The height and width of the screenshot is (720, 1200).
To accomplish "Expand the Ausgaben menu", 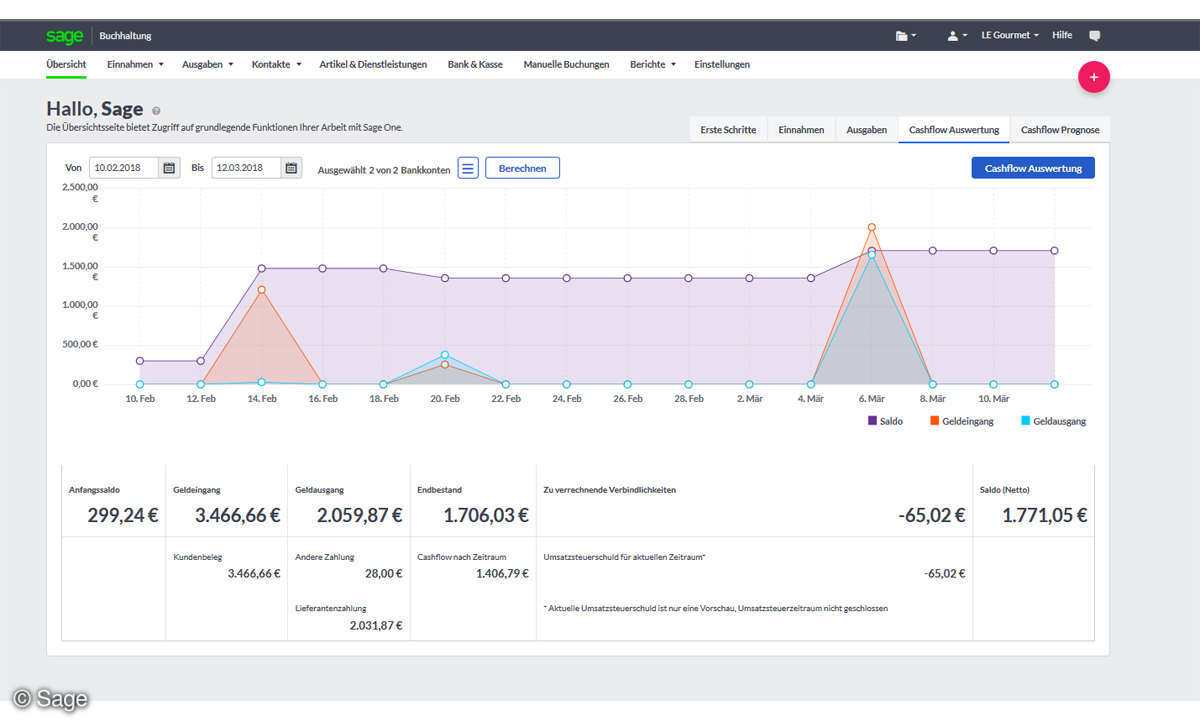I will tap(207, 64).
